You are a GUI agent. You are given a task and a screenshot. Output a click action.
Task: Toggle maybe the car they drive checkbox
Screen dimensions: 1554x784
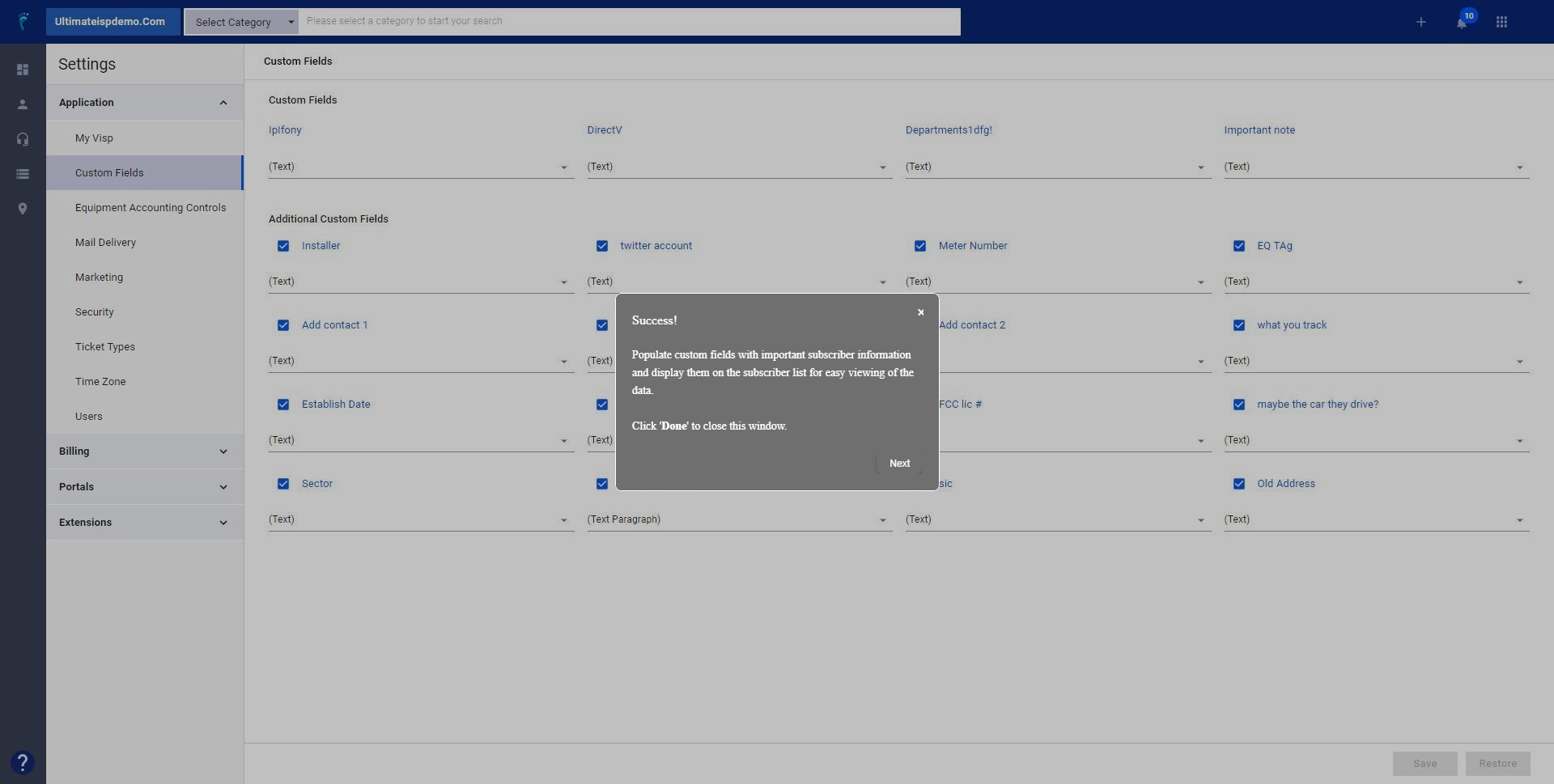[1239, 405]
